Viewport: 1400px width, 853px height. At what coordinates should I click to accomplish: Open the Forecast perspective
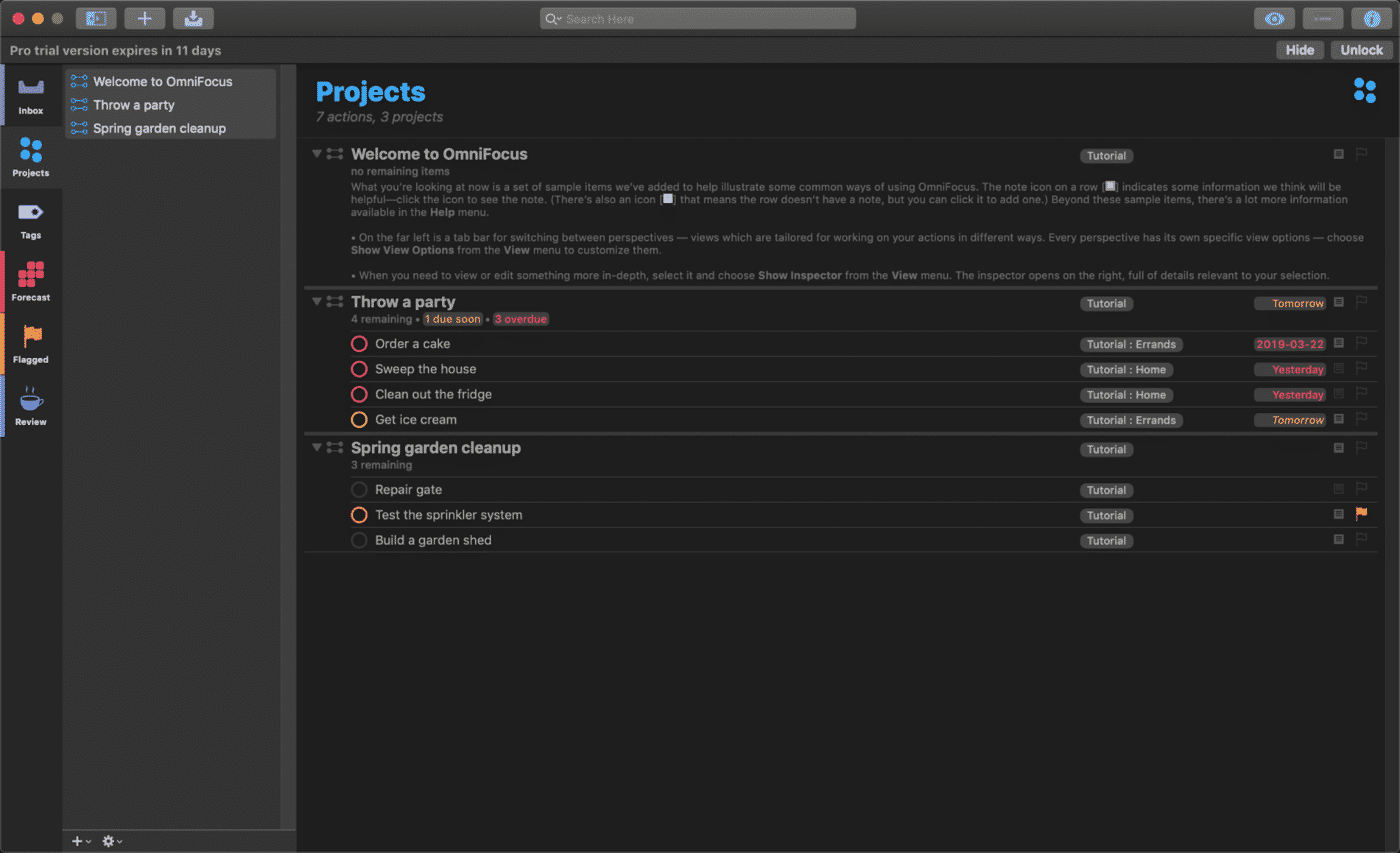coord(31,281)
